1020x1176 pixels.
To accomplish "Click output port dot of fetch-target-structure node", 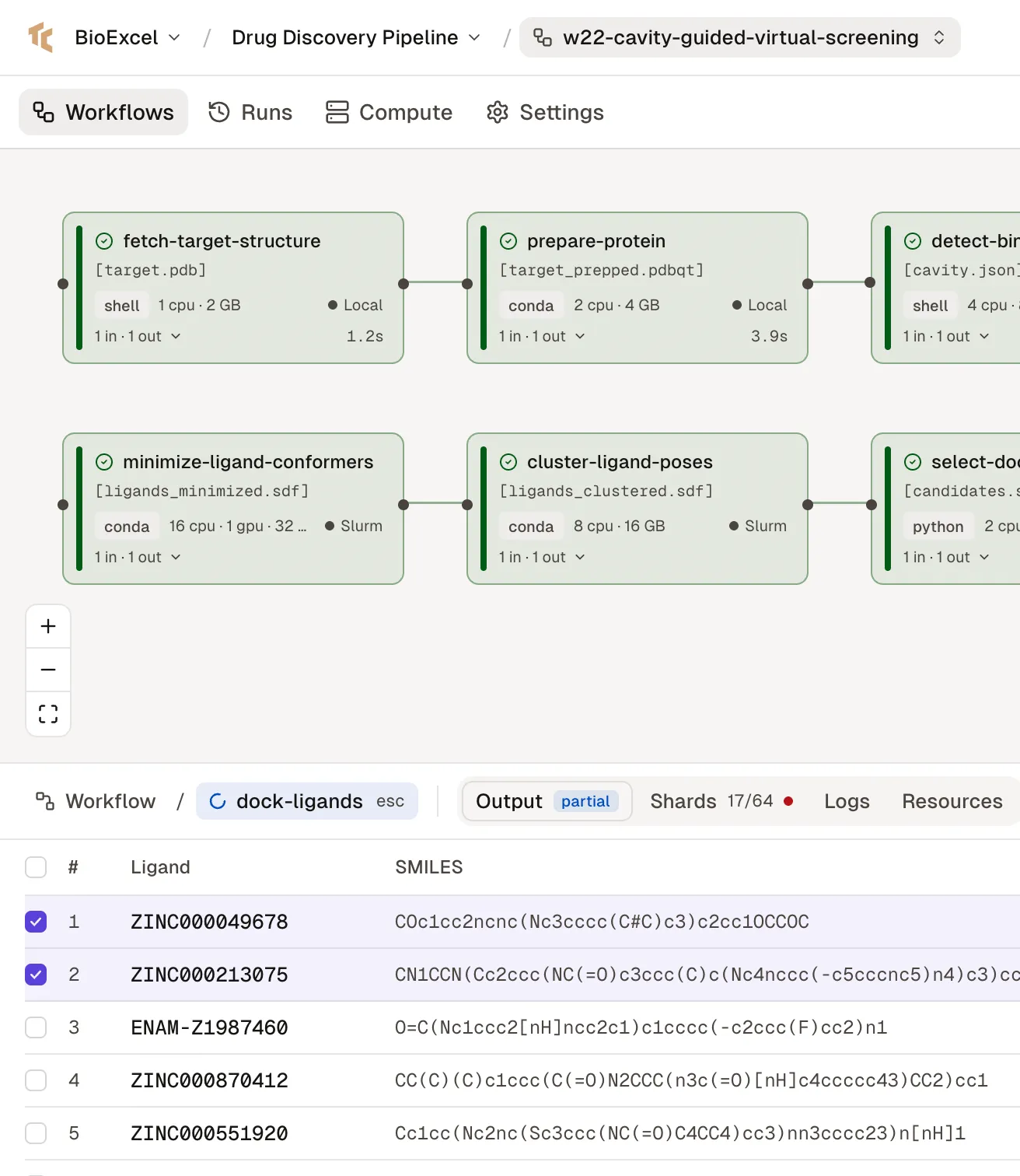I will (x=403, y=284).
